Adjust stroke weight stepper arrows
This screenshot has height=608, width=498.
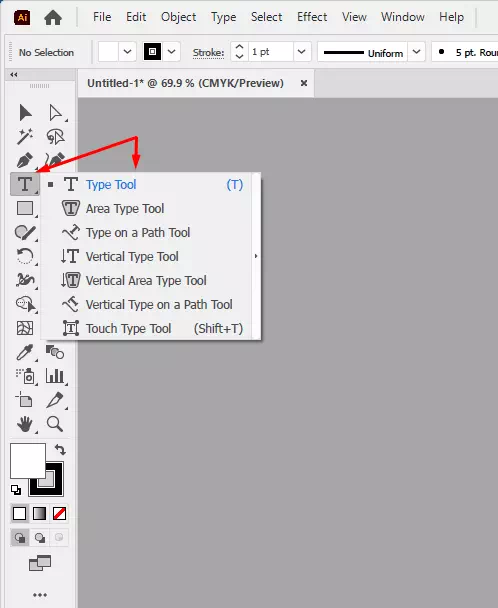[x=239, y=52]
